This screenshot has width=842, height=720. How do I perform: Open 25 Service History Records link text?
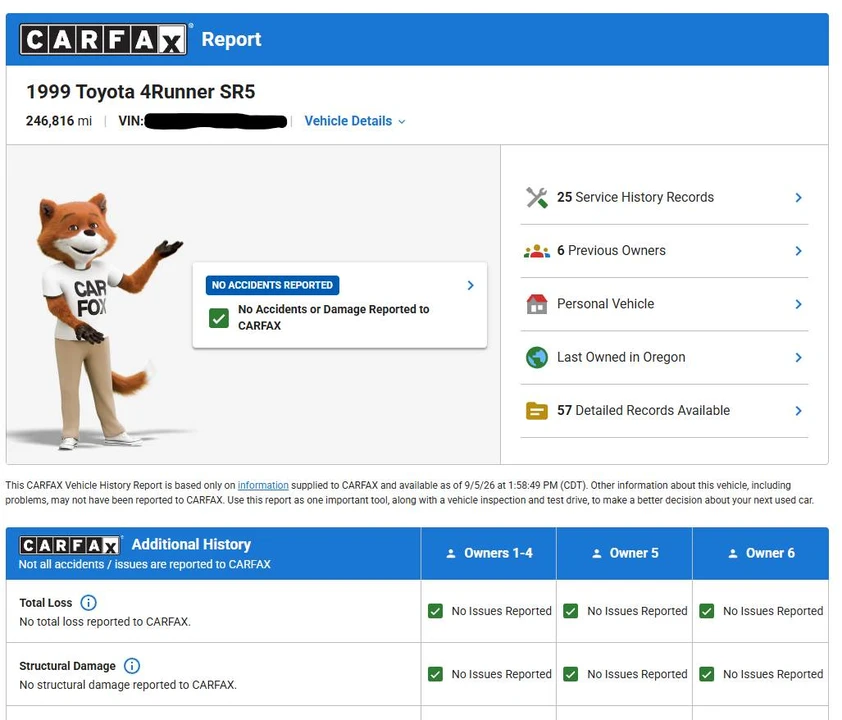click(x=635, y=198)
